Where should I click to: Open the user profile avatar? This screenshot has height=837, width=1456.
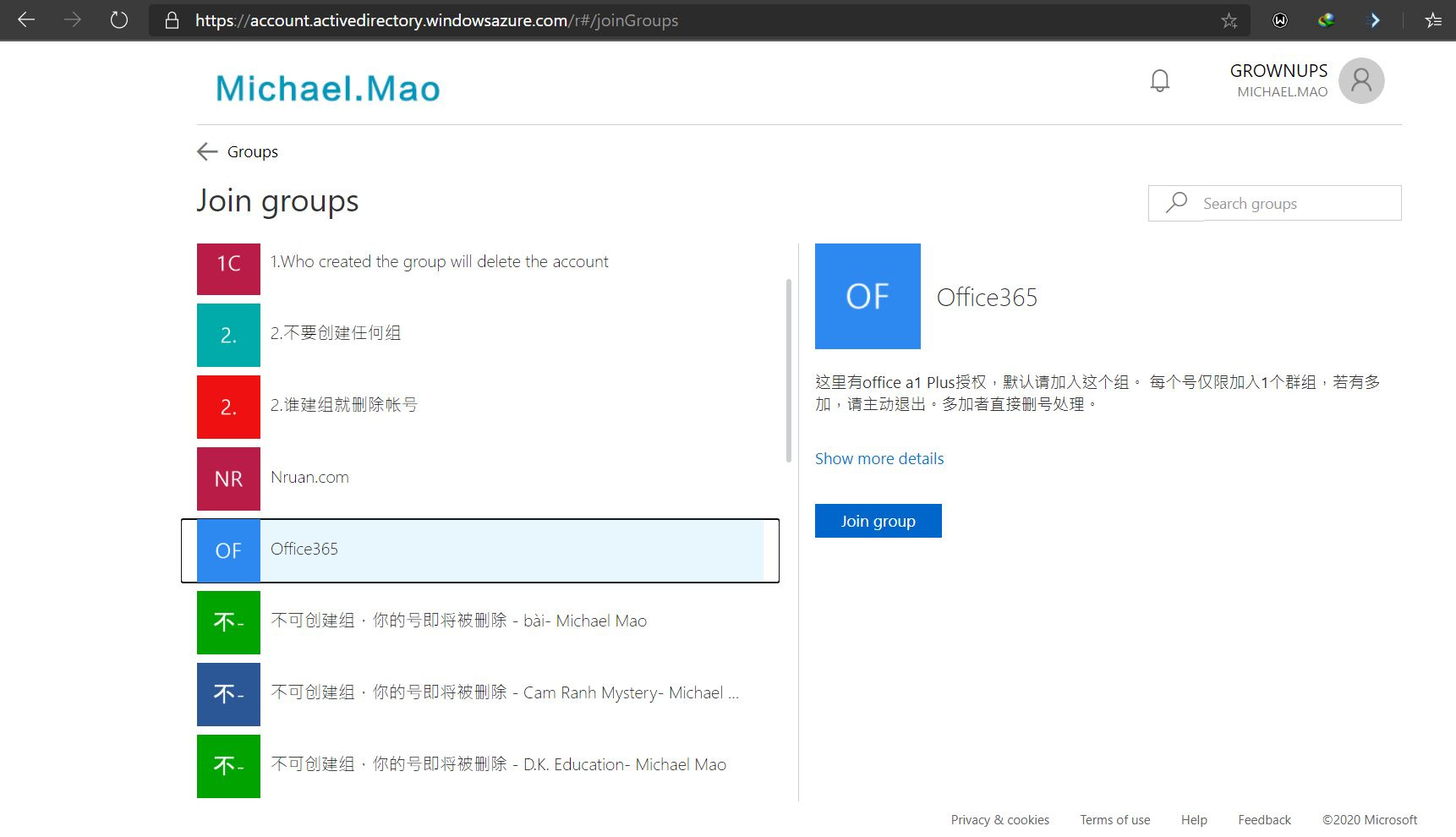(x=1360, y=81)
